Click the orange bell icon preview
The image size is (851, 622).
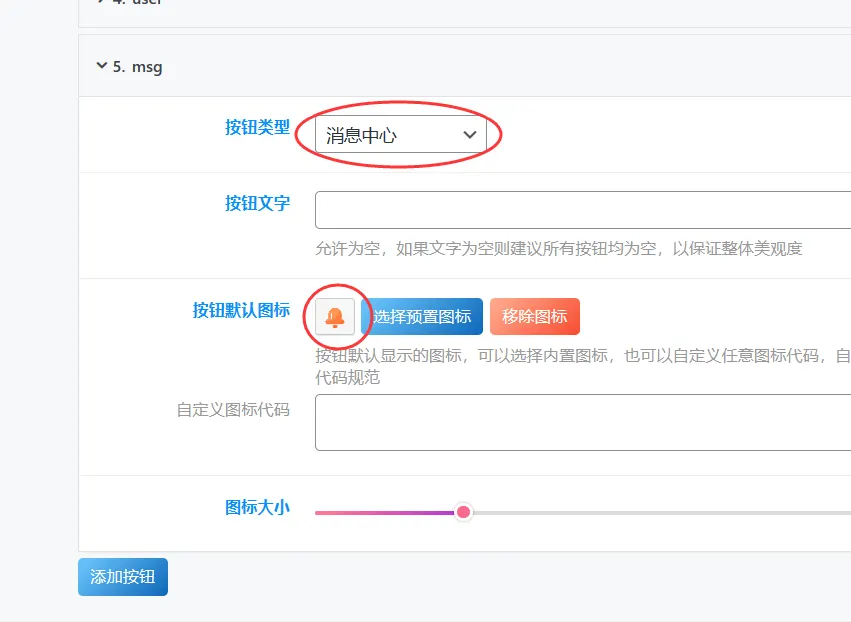335,316
